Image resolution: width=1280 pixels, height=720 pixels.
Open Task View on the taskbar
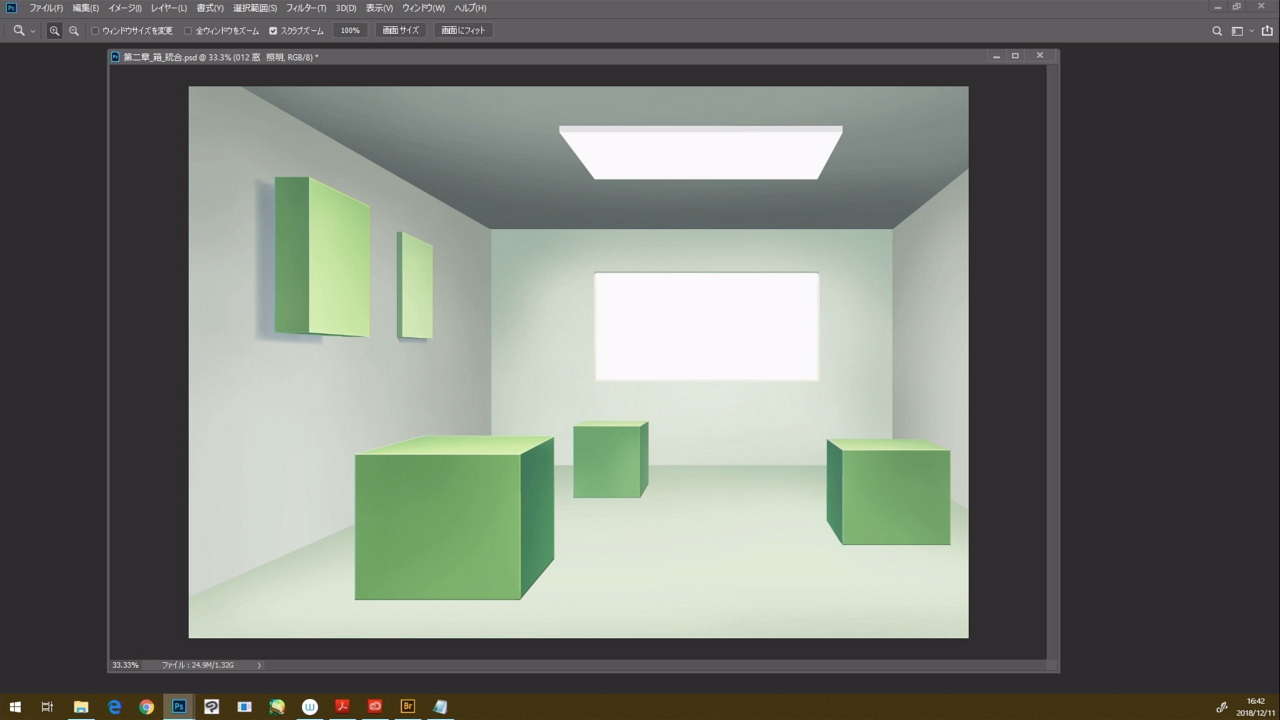coord(47,707)
